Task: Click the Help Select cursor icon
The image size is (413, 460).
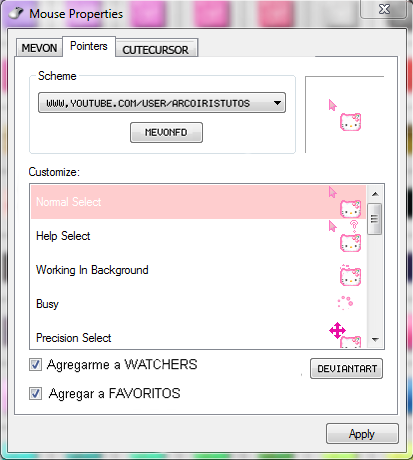Action: click(x=345, y=236)
